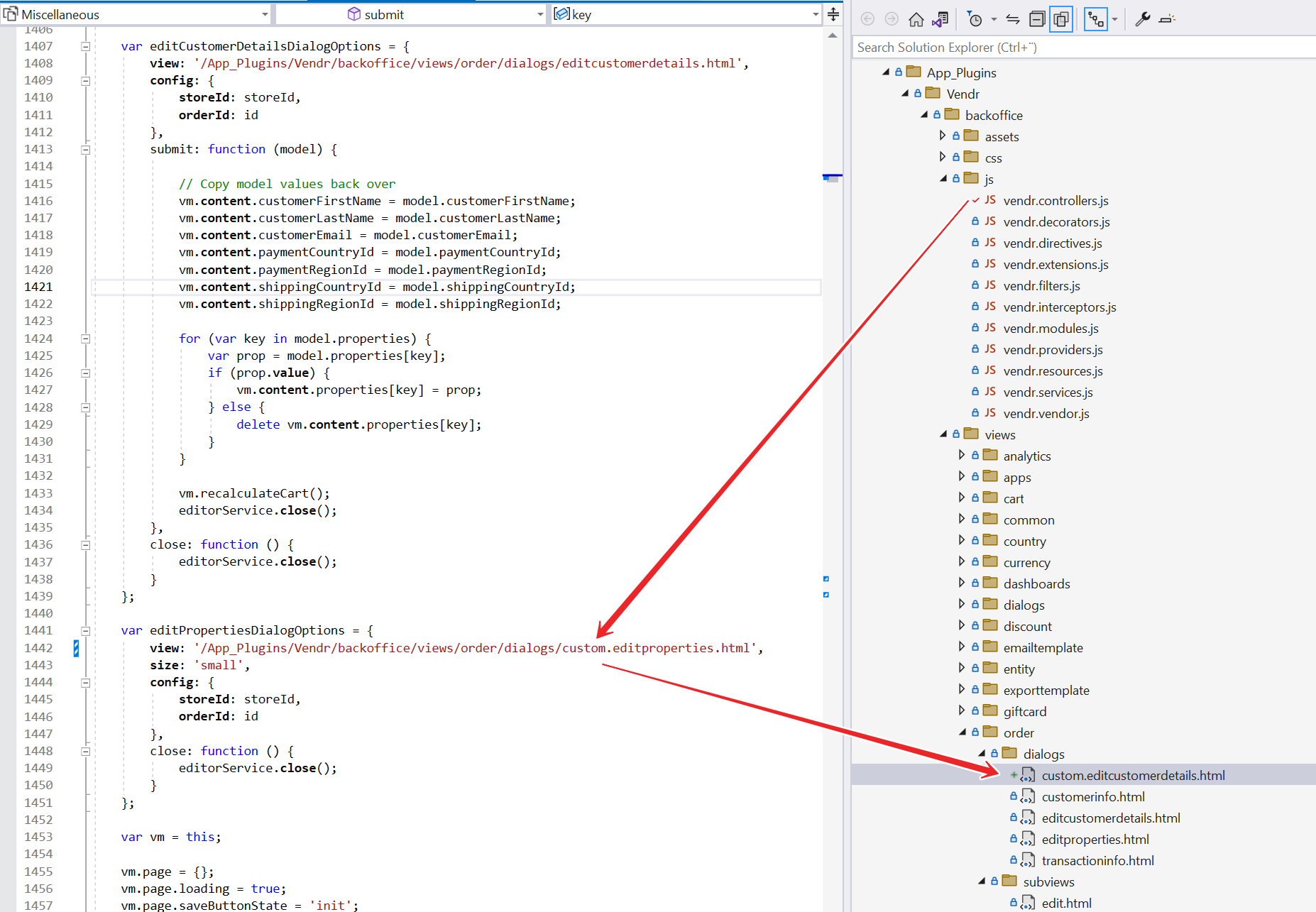Collapse the config block at line 1409
The image size is (1316, 912).
coord(85,81)
